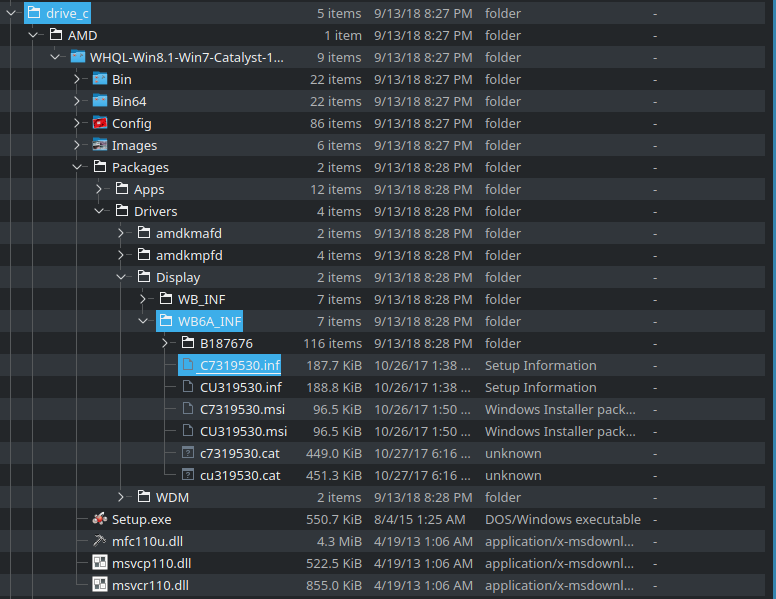Click the Packages folder icon
The image size is (776, 599).
pos(100,167)
